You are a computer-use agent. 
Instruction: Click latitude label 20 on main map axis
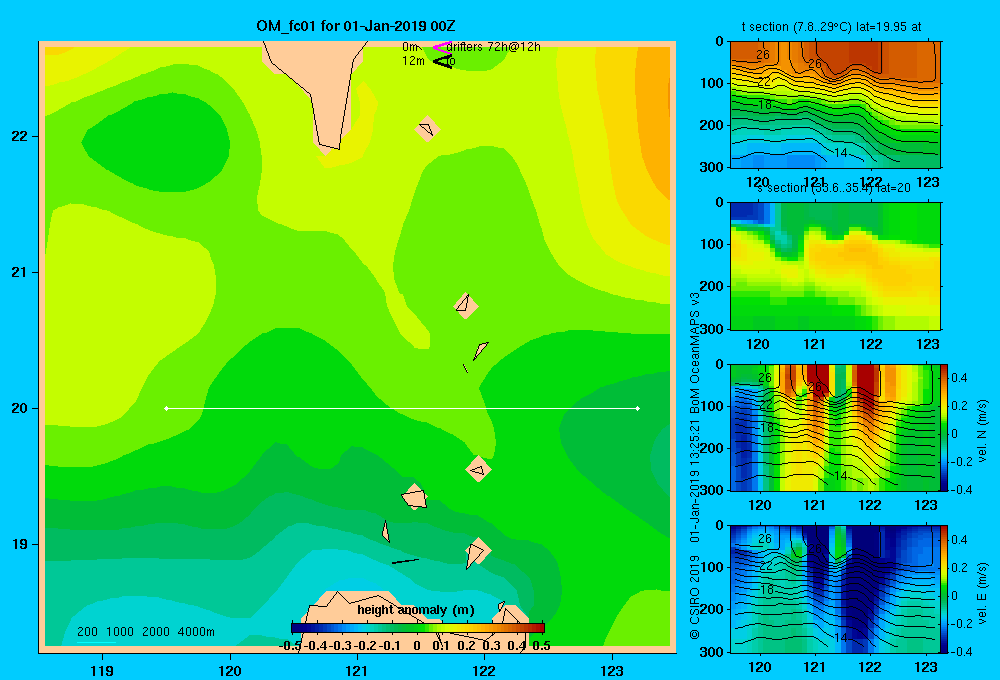(x=19, y=408)
